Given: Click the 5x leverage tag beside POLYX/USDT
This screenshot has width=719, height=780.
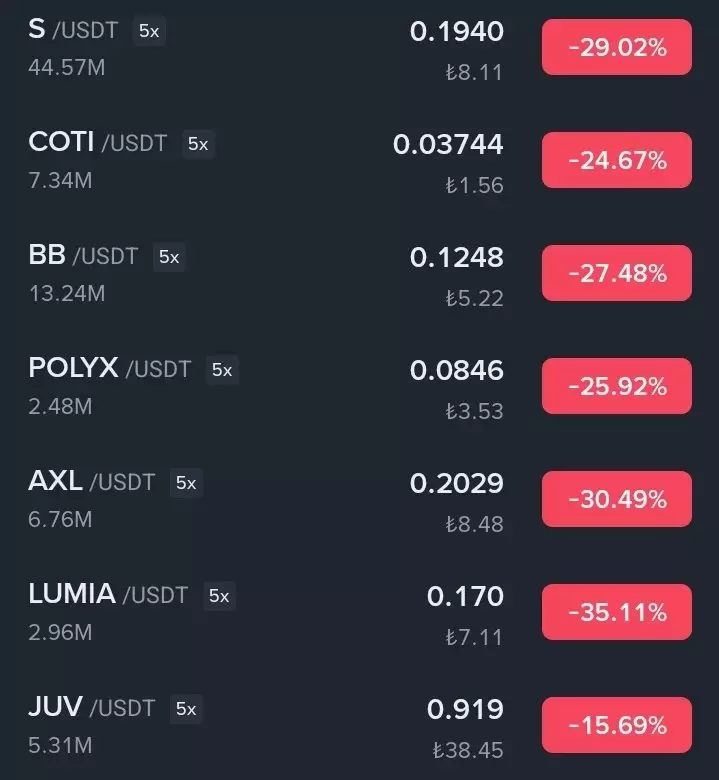Looking at the screenshot, I should (x=222, y=370).
